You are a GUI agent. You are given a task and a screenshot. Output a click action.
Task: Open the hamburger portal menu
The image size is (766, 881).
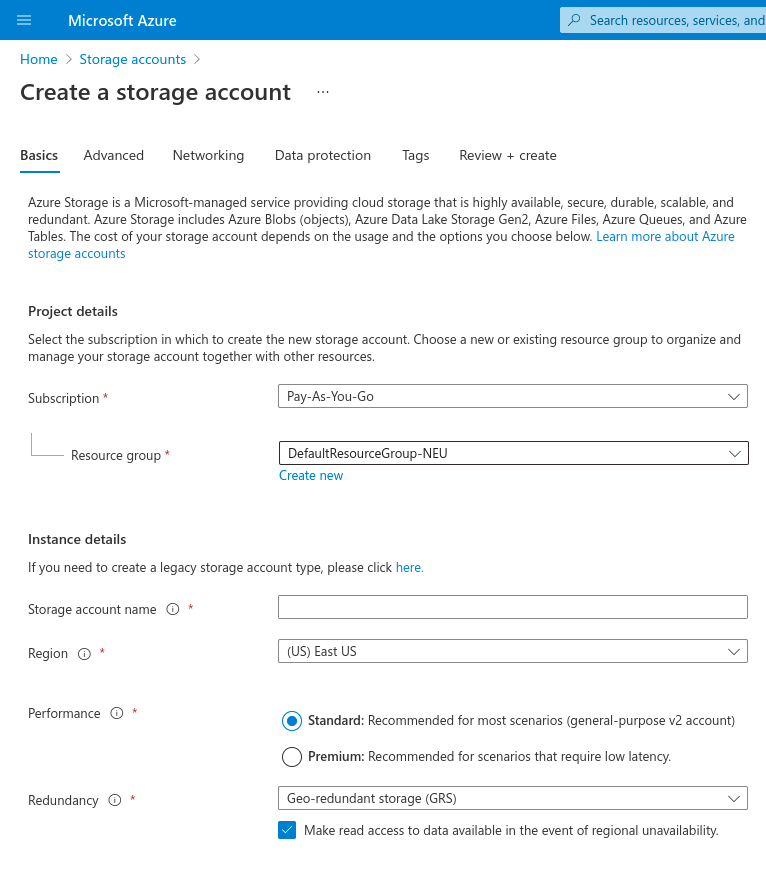pyautogui.click(x=24, y=20)
